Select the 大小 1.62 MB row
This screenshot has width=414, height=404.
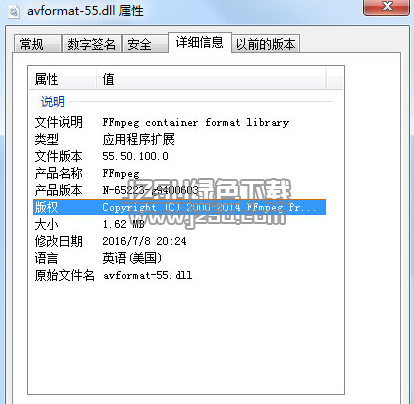[x=179, y=224]
